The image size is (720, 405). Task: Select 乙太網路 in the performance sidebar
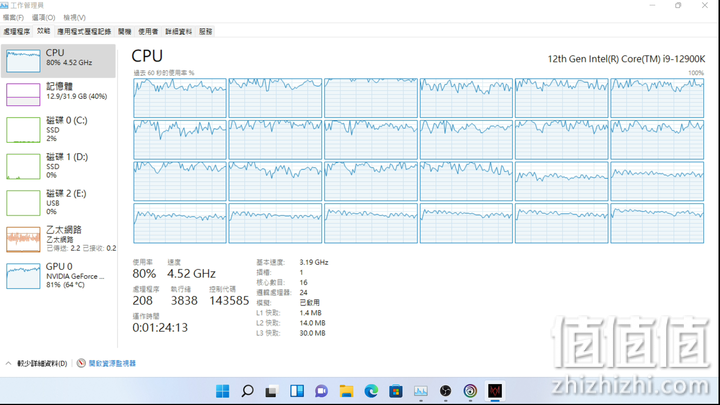pos(58,239)
